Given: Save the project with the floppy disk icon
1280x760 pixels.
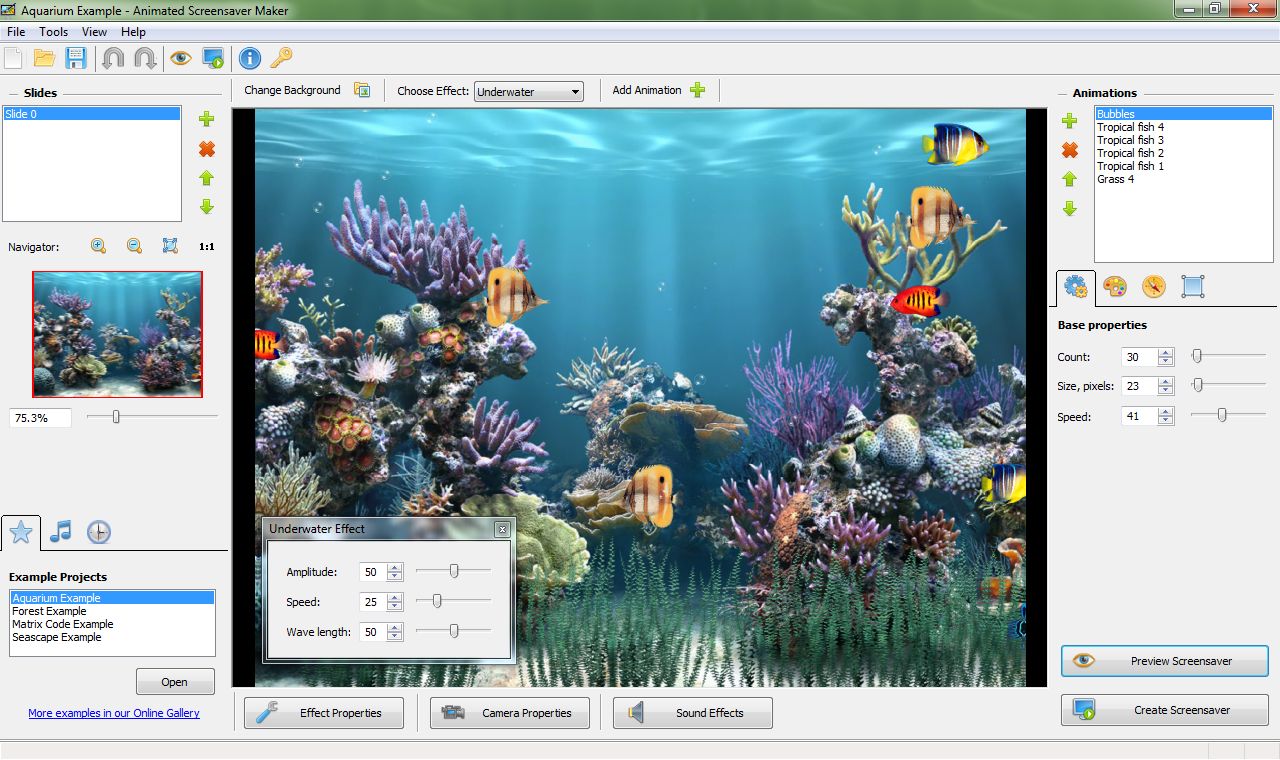Looking at the screenshot, I should [x=75, y=58].
